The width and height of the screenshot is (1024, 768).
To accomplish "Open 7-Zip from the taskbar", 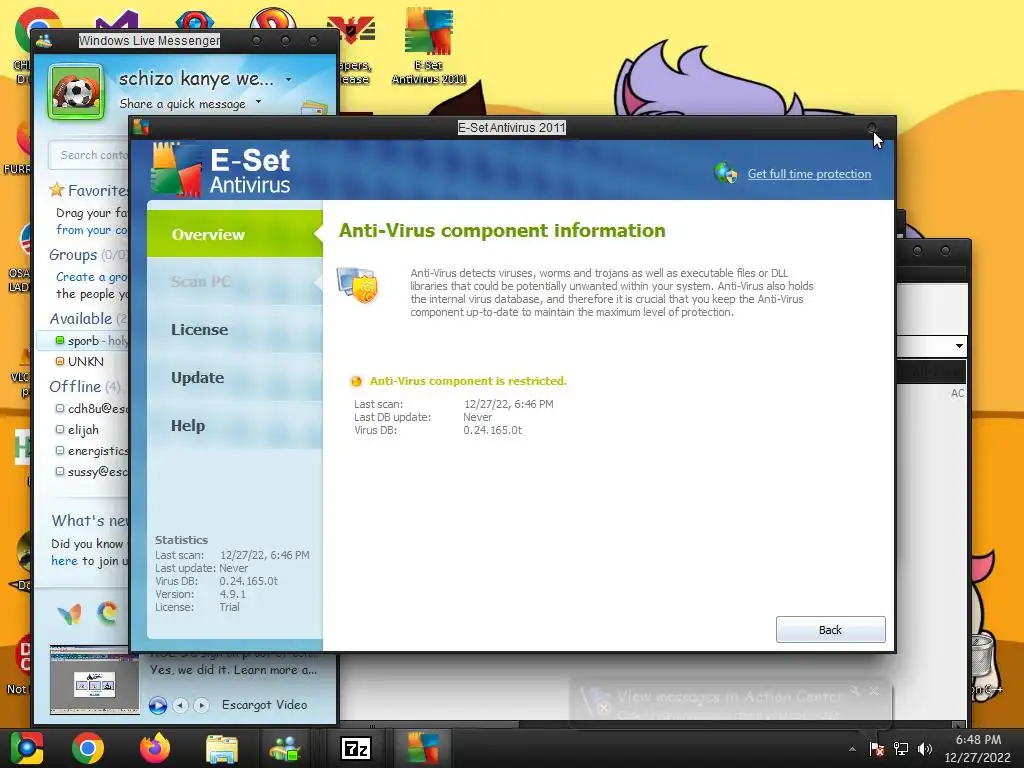I will (x=356, y=748).
